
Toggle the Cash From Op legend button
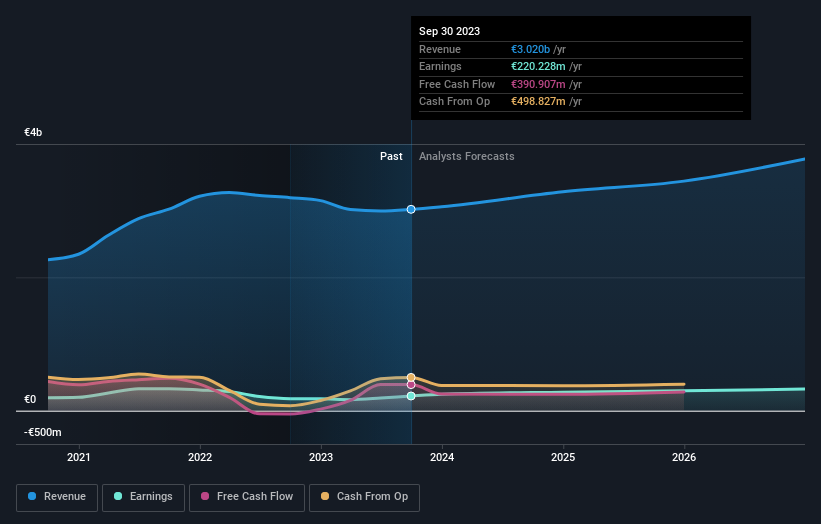coord(364,497)
